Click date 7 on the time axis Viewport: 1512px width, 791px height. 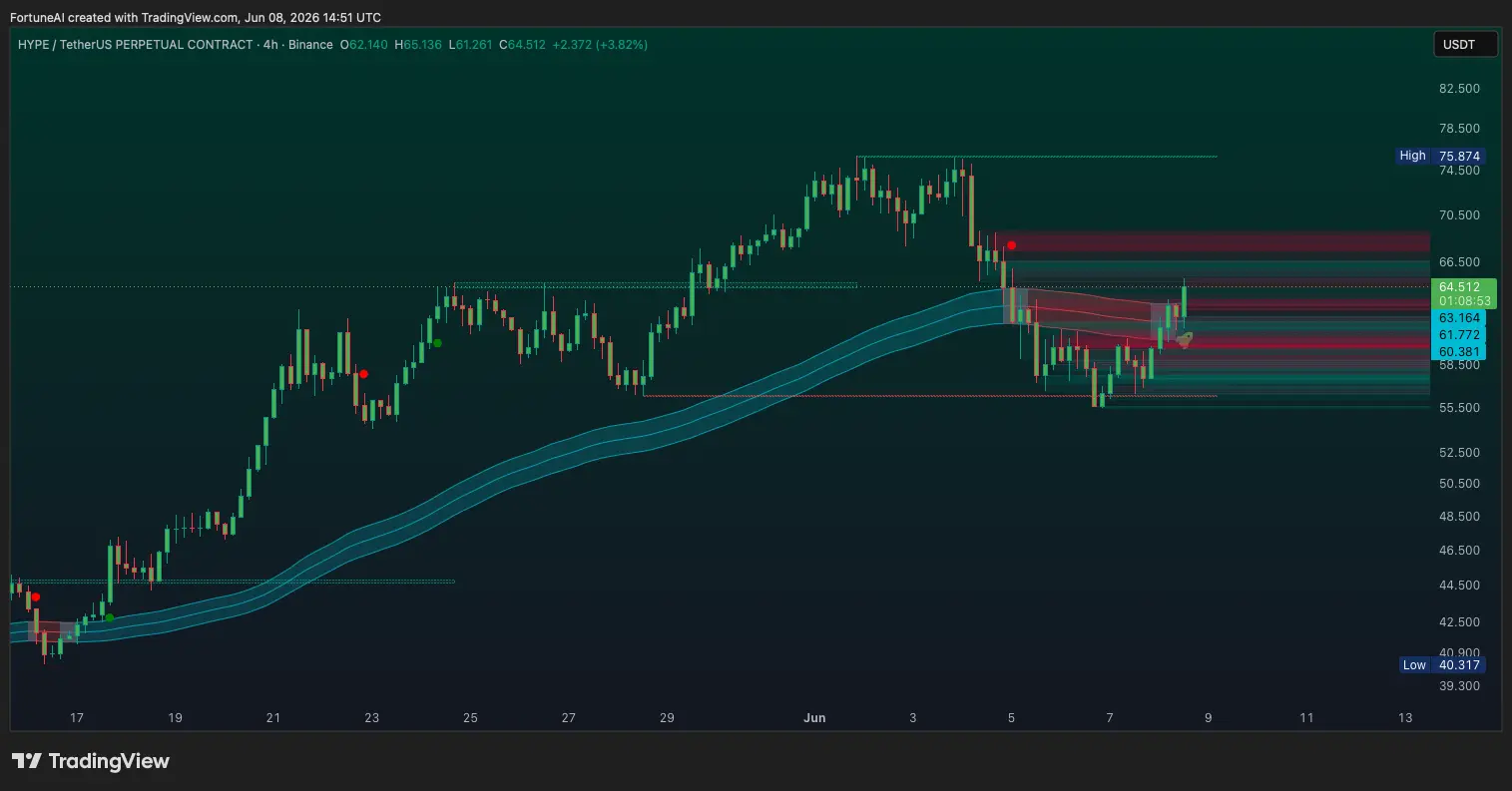point(1110,718)
